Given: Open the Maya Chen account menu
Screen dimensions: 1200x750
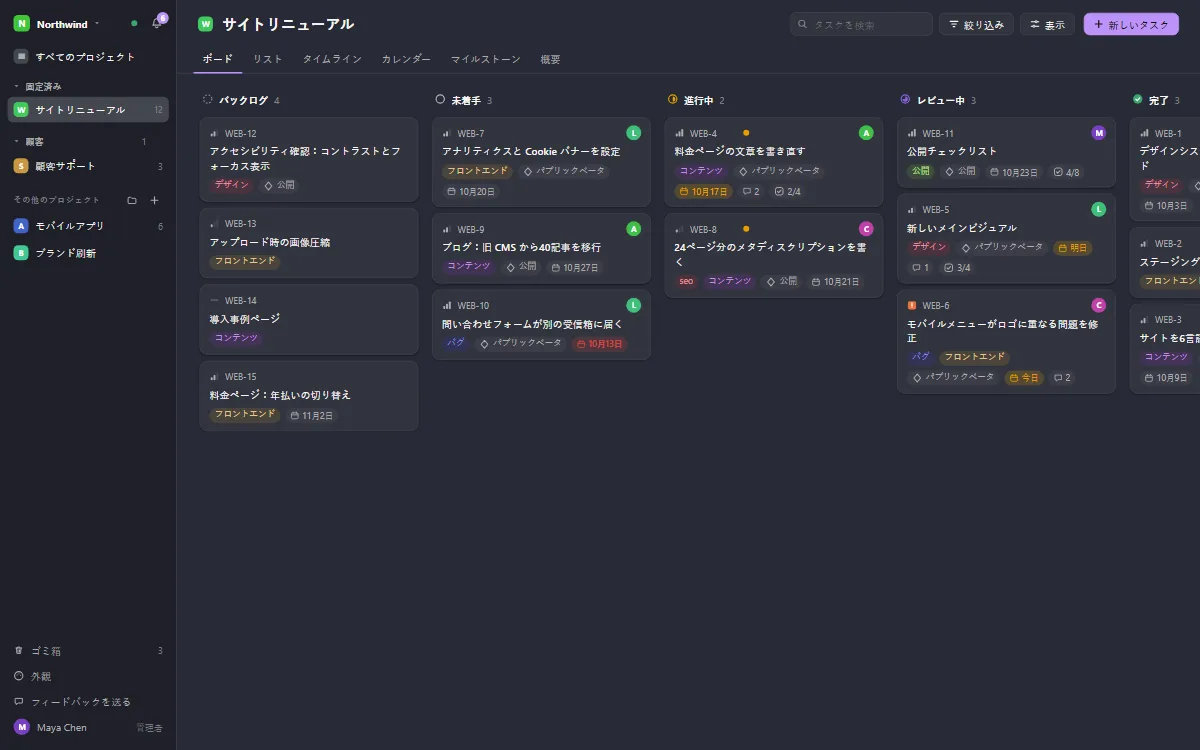Looking at the screenshot, I should click(x=88, y=727).
